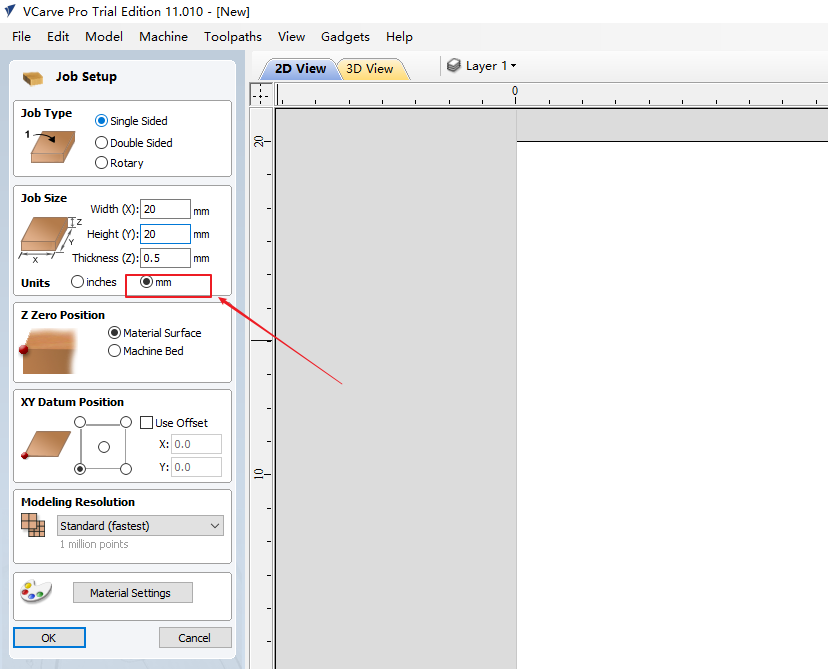This screenshot has width=828, height=669.
Task: Click the Layer 1 stack icon
Action: point(454,65)
